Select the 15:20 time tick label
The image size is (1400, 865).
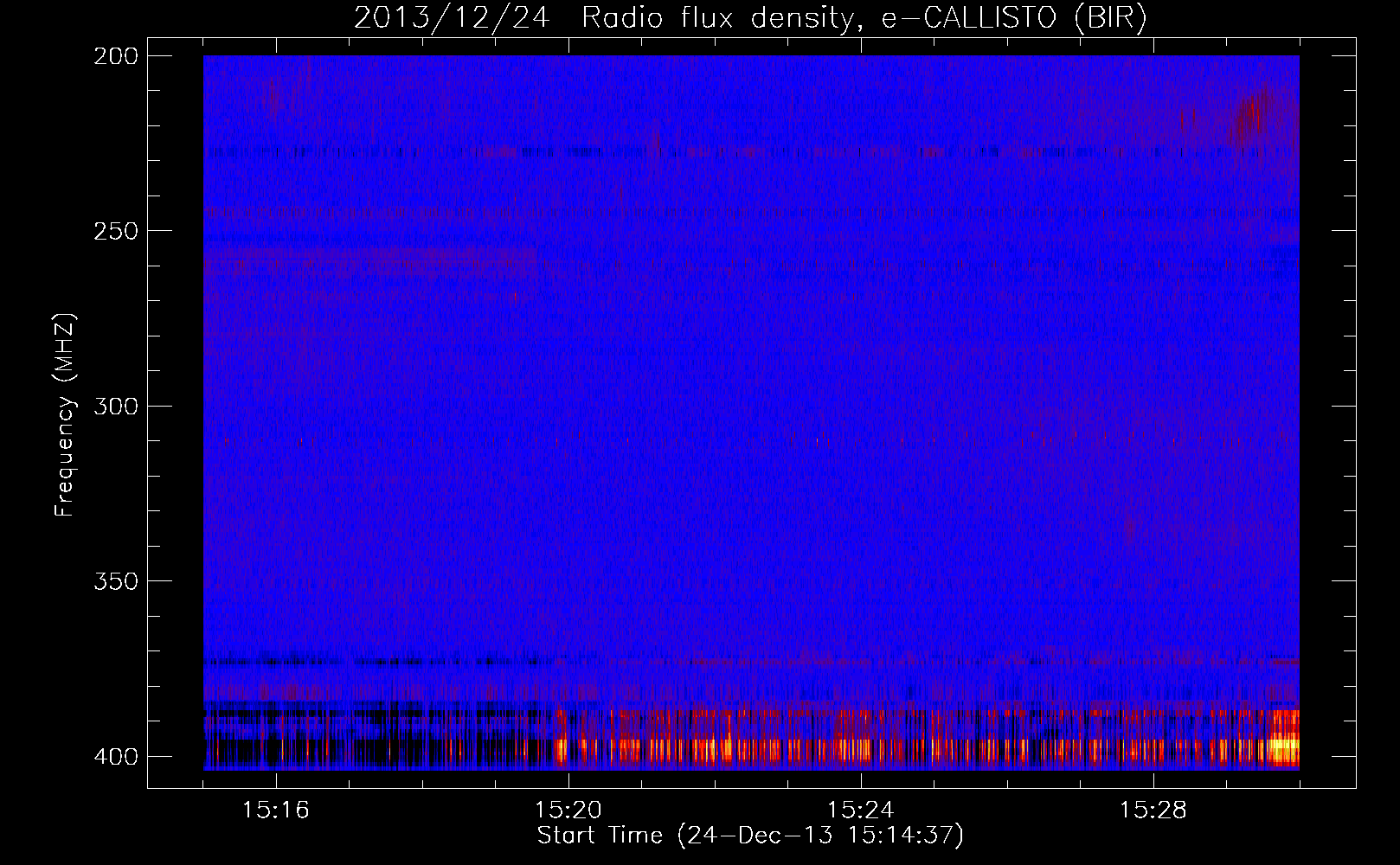coord(568,811)
